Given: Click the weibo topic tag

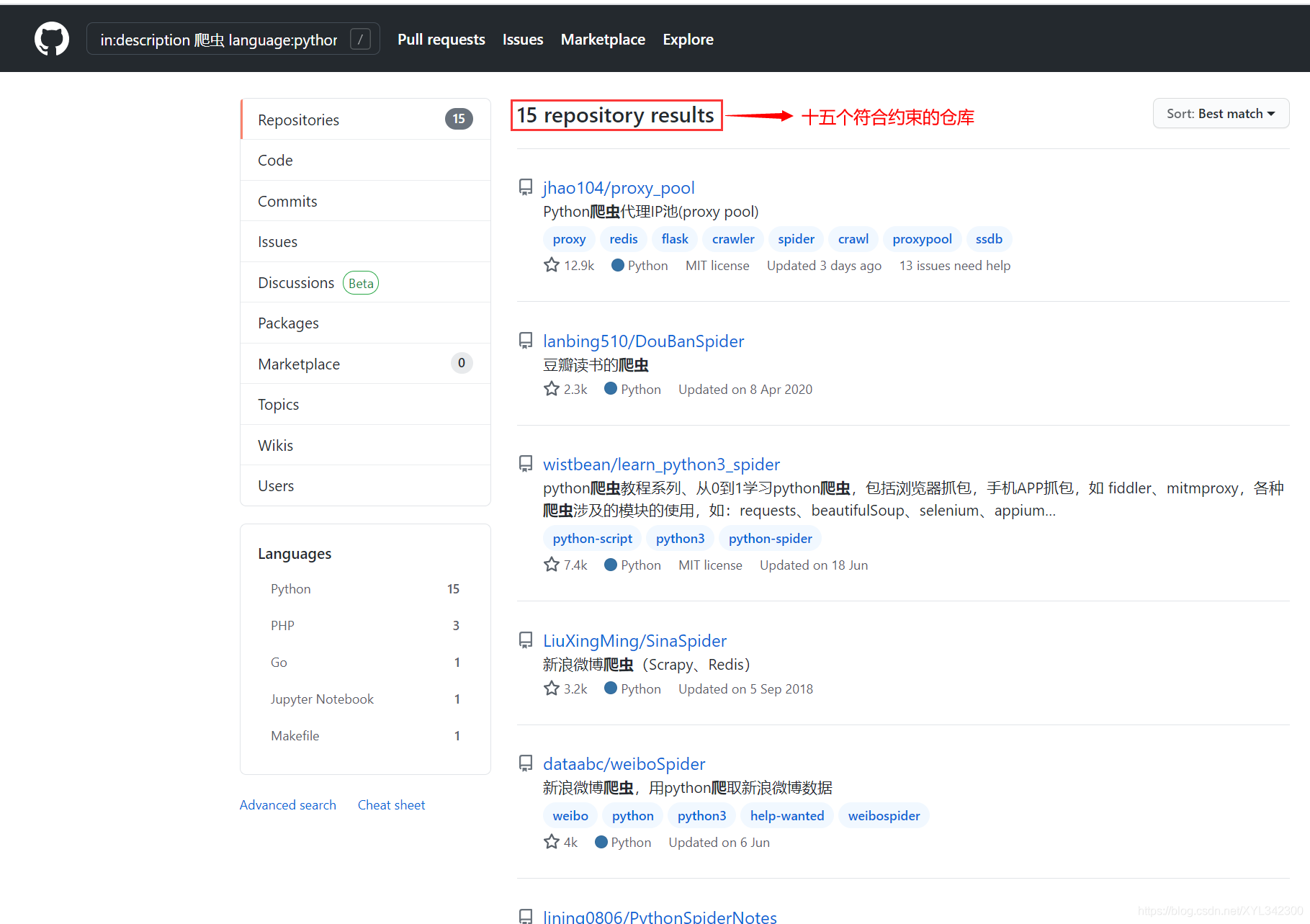Looking at the screenshot, I should tap(570, 816).
